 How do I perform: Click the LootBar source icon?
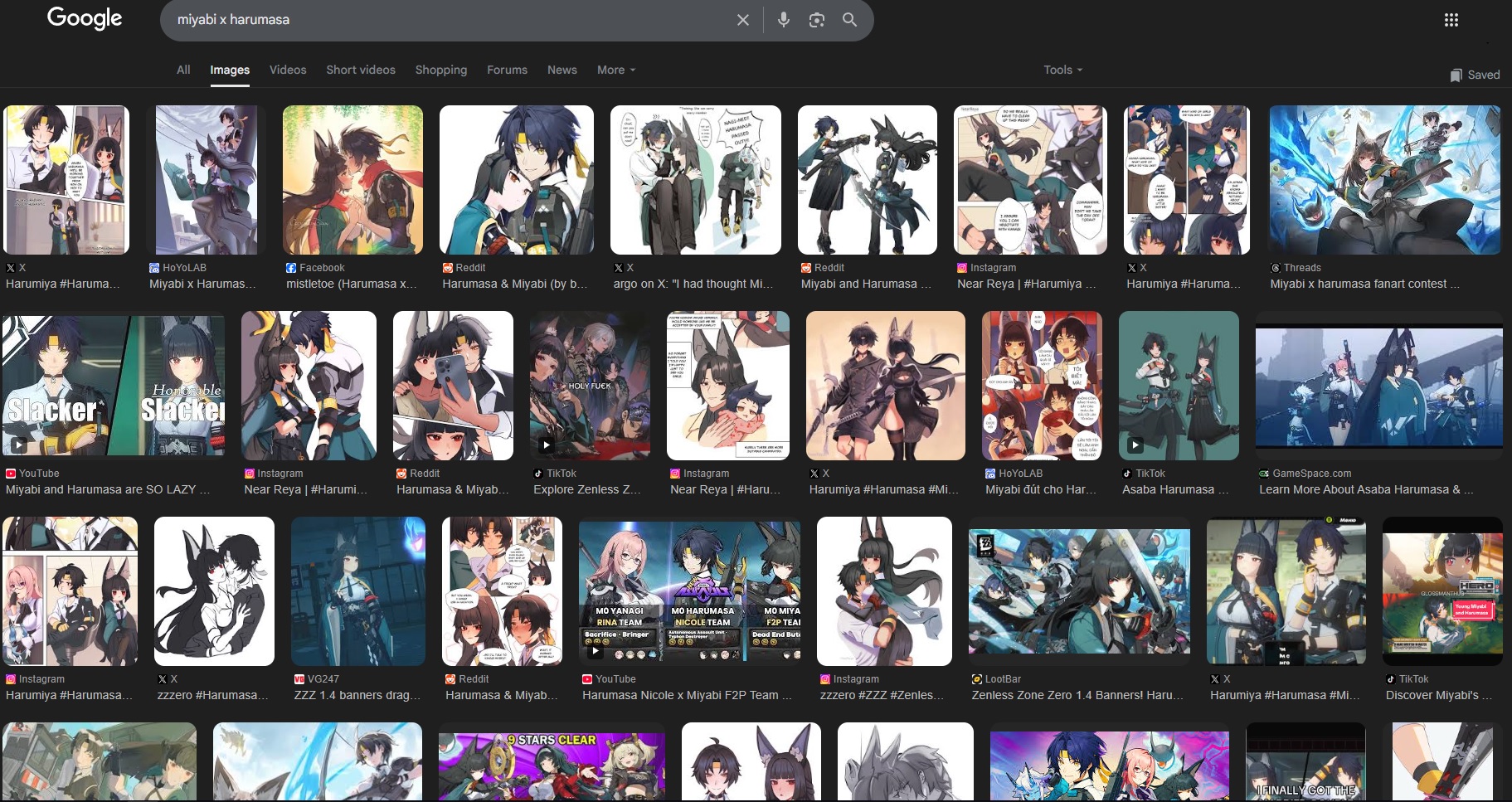977,679
